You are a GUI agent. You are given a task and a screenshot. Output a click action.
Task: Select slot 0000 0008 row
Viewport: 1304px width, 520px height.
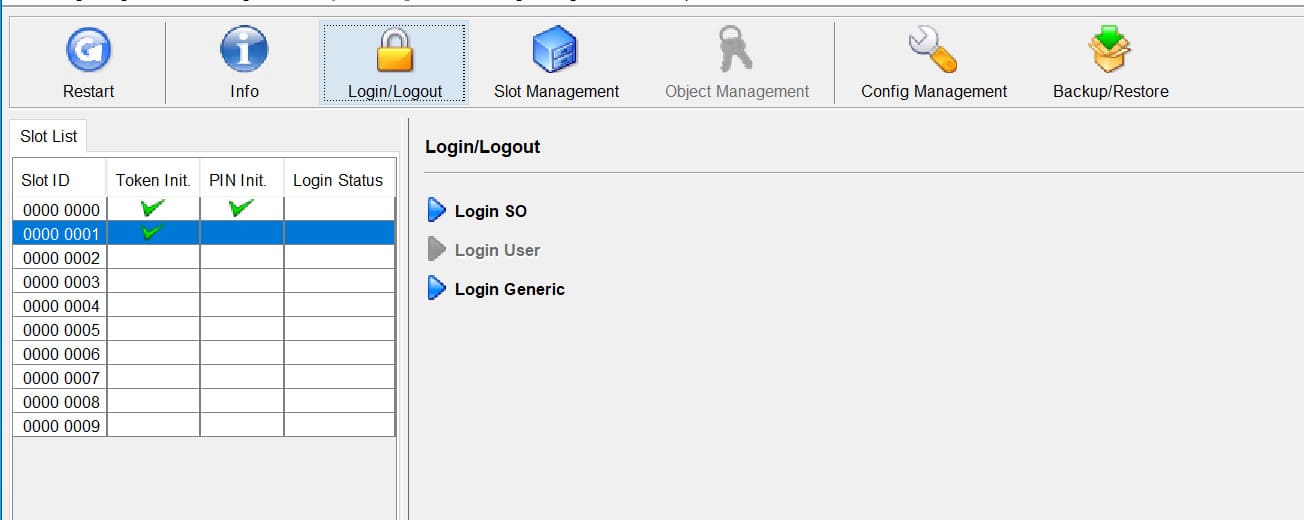[x=204, y=401]
